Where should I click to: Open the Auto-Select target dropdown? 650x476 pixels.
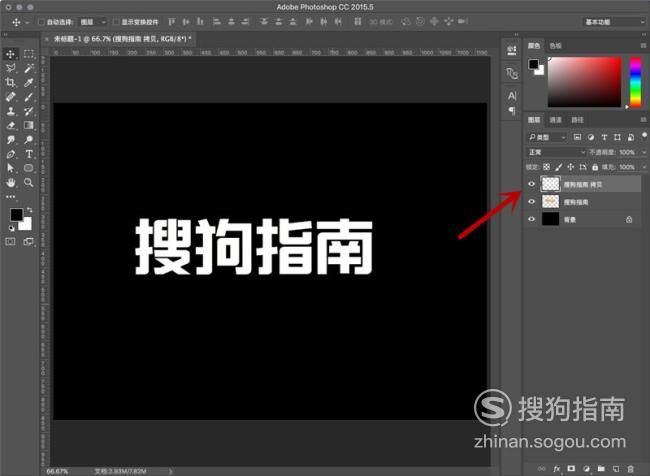93,22
